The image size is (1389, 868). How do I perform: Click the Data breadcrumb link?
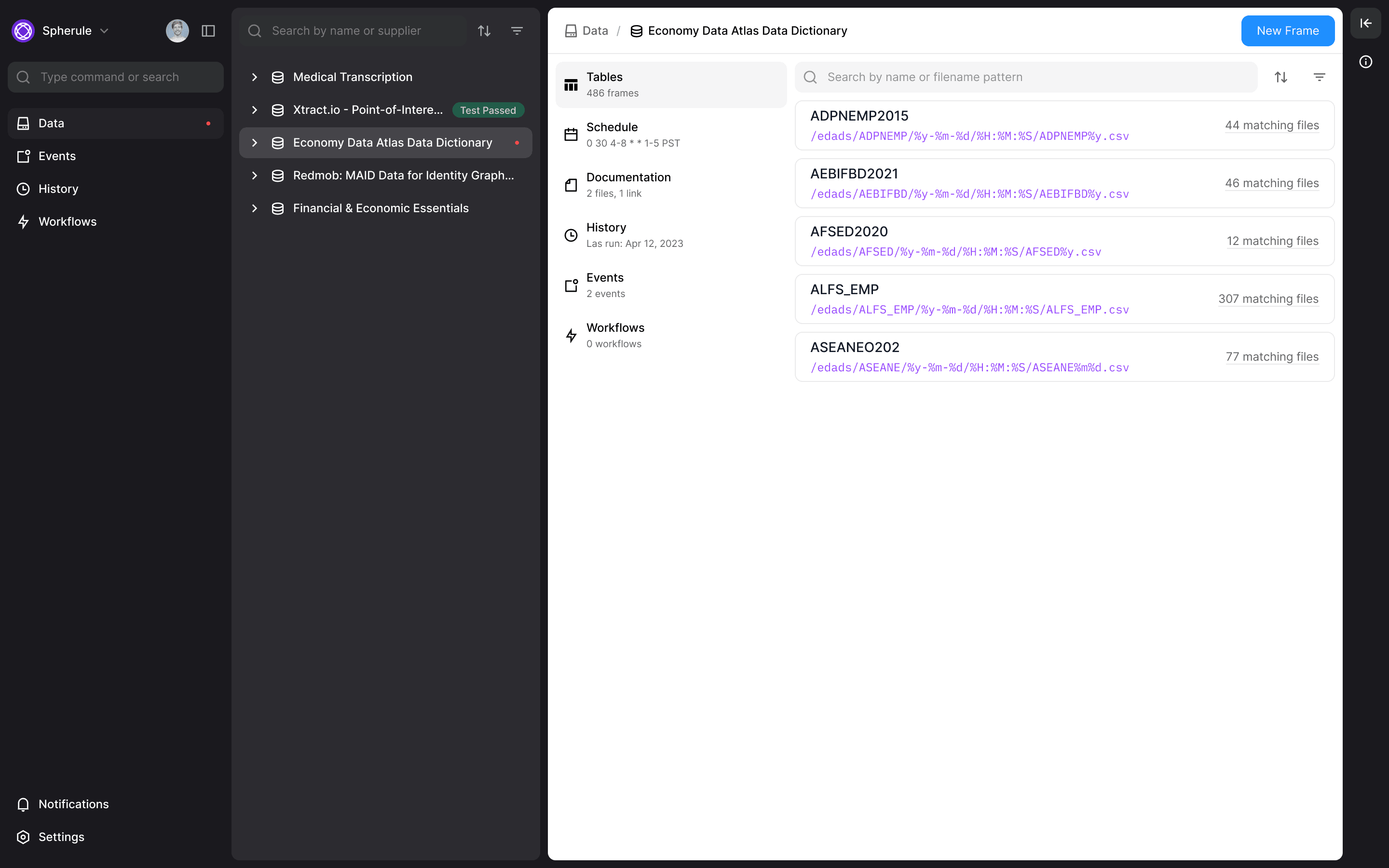[x=594, y=31]
